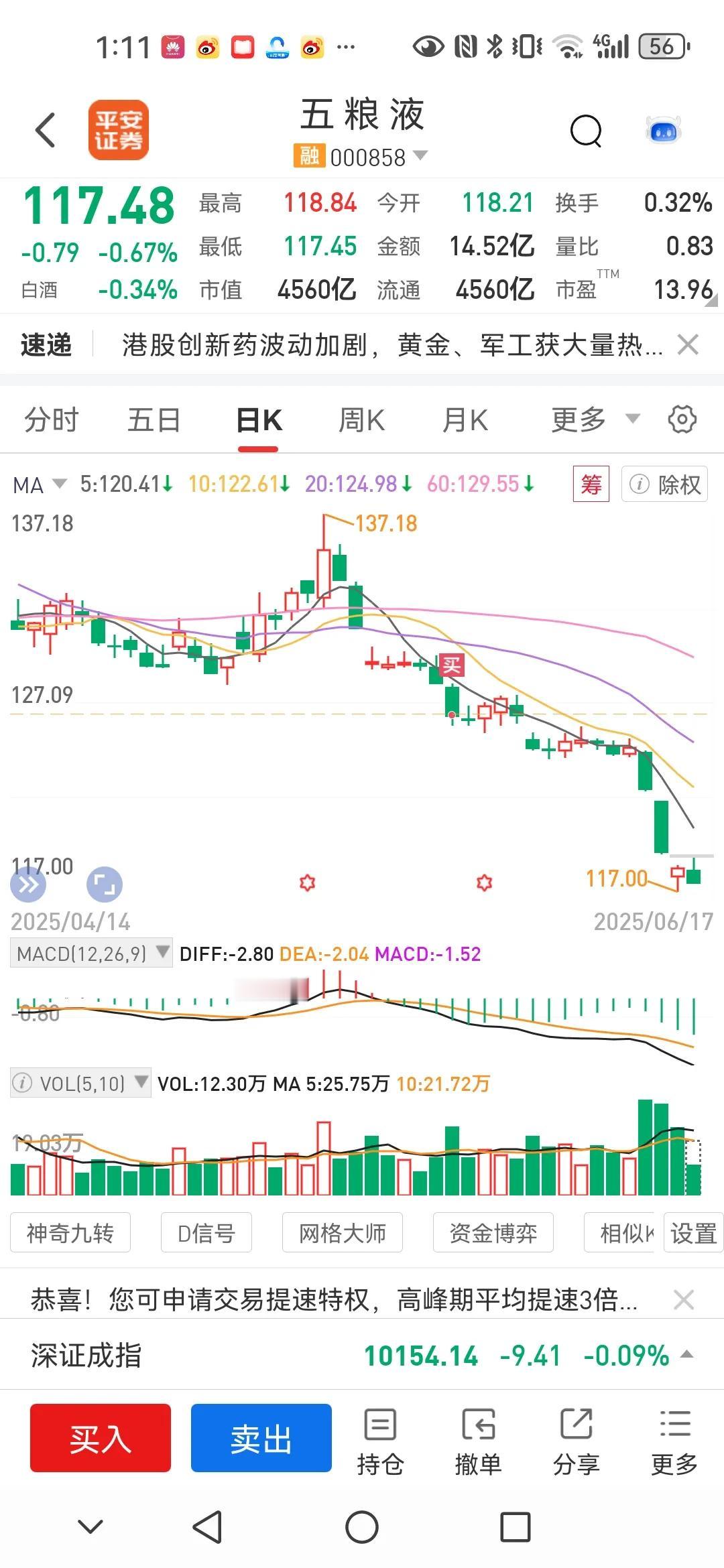The height and width of the screenshot is (1568, 724).
Task: Tap the Android home circle
Action: 362,1527
